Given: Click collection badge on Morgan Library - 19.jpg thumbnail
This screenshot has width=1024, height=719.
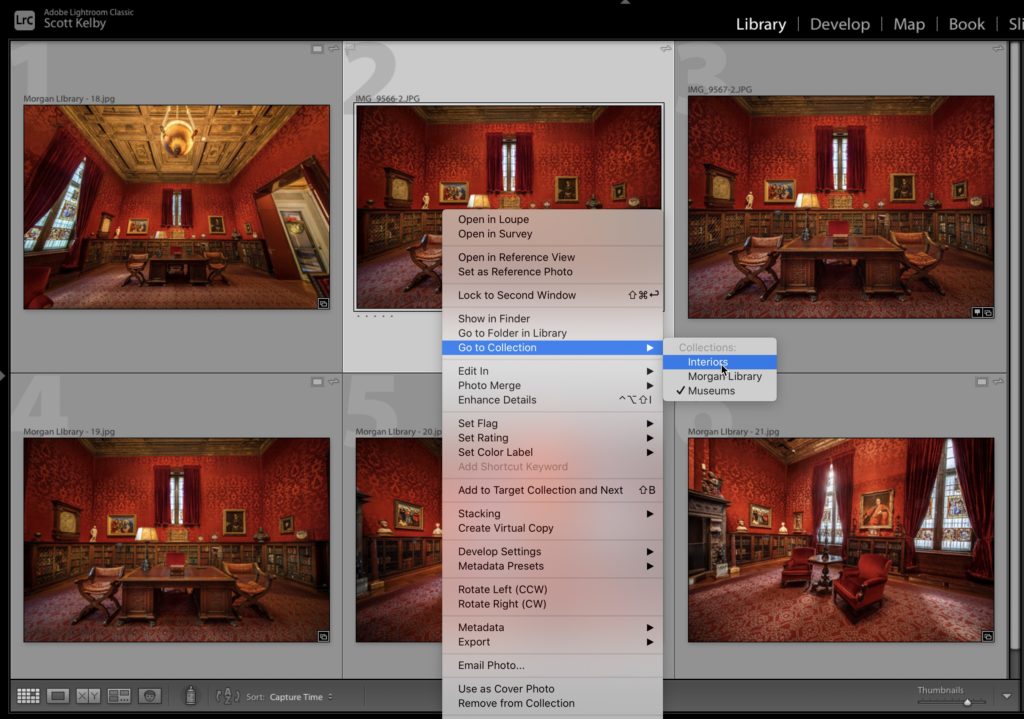Looking at the screenshot, I should click(323, 636).
